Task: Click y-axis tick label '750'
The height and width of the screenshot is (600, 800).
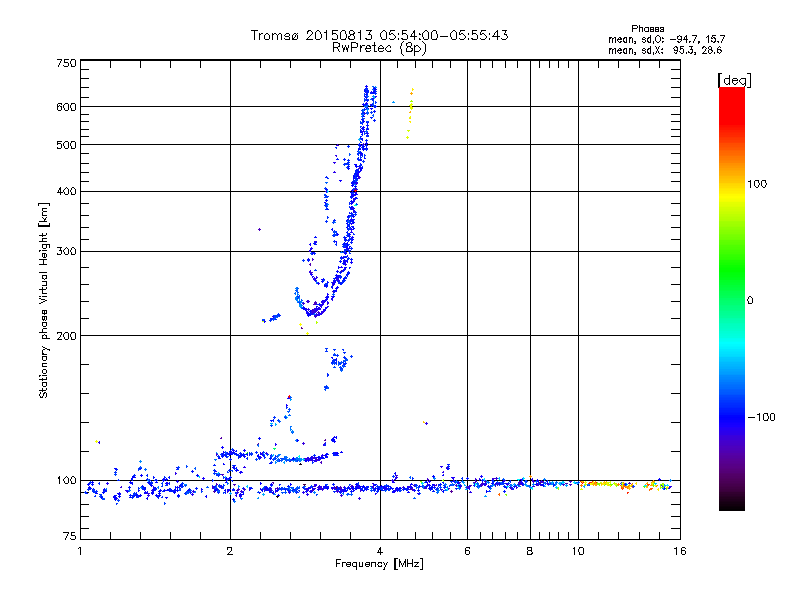Action: coord(66,63)
